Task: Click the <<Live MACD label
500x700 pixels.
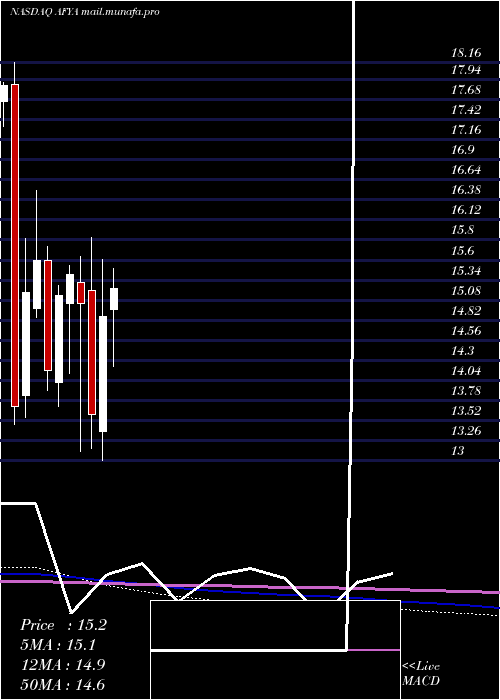Action: [x=421, y=673]
